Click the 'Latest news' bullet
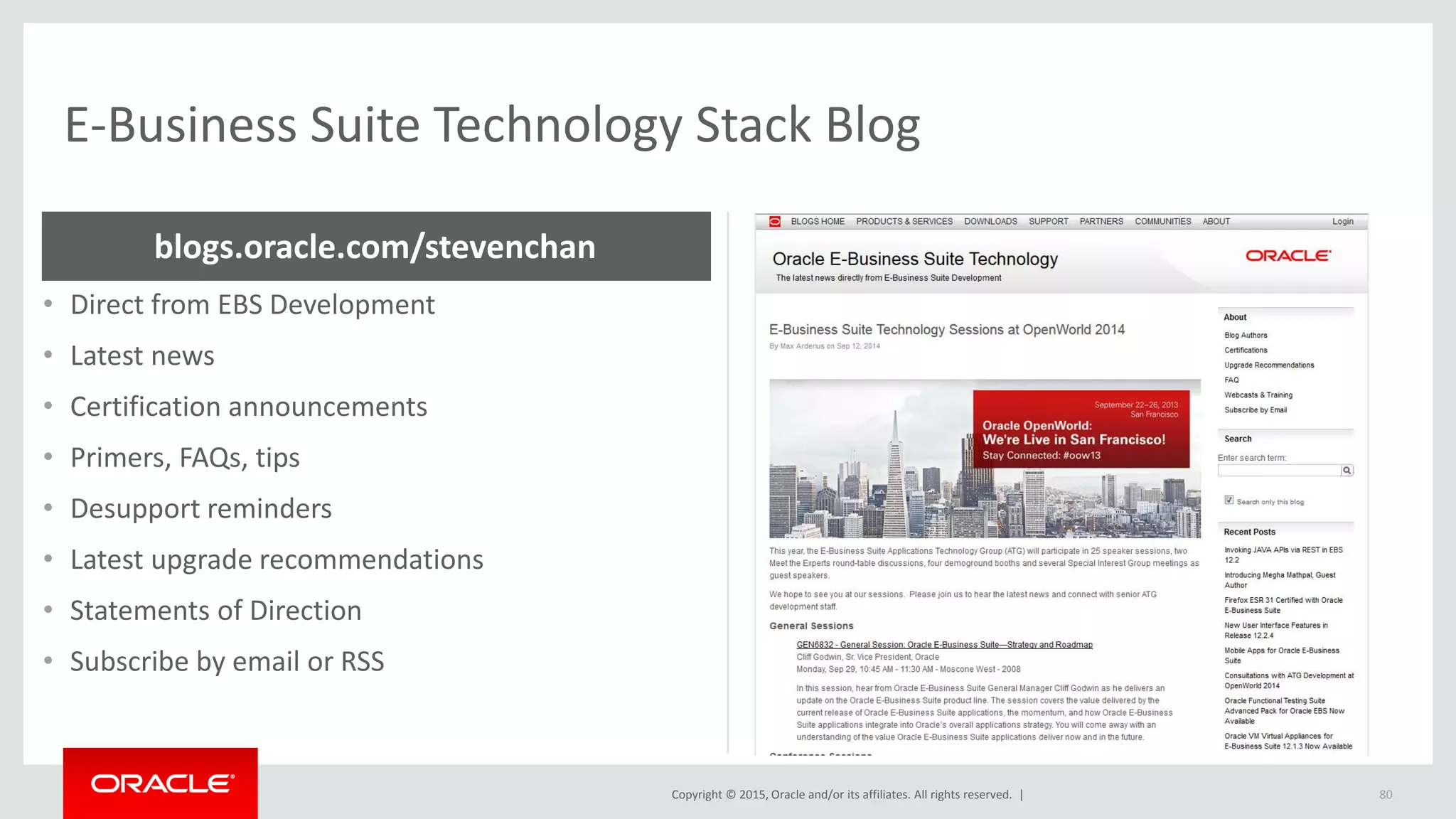 pos(142,355)
